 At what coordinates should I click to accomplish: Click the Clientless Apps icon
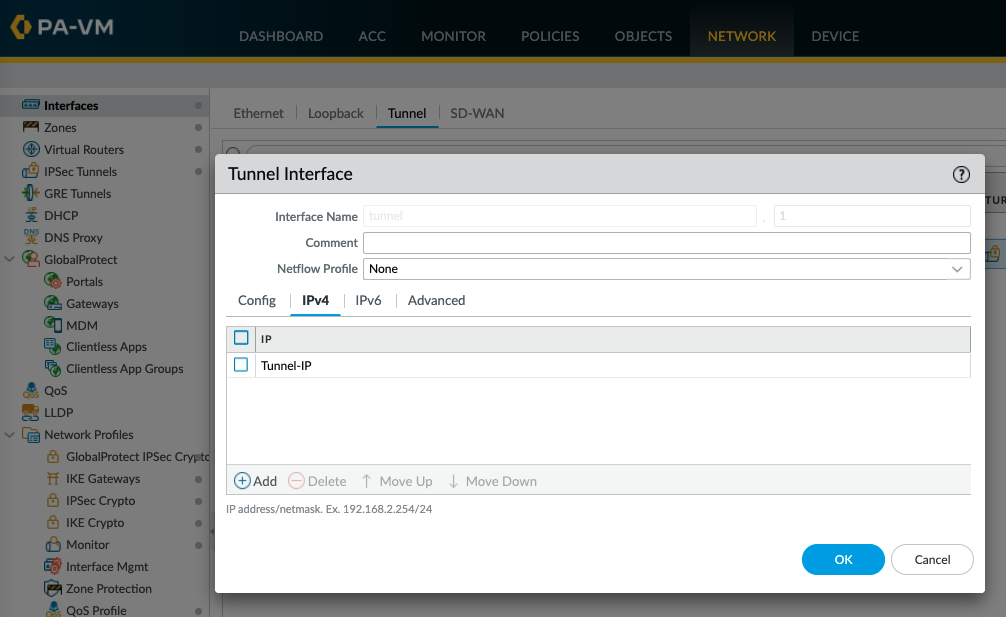tap(53, 346)
